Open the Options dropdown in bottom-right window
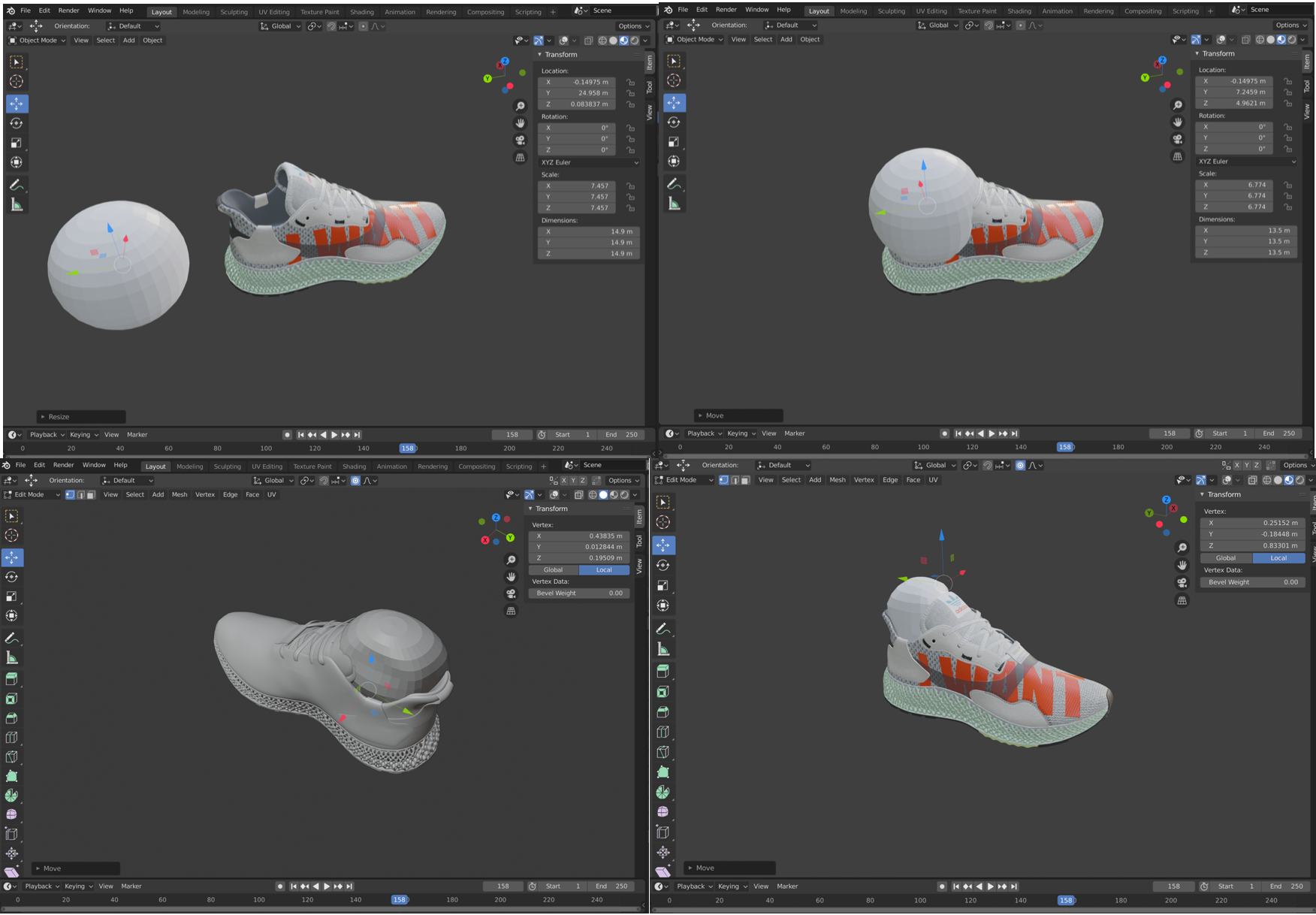This screenshot has height=915, width=1316. [x=1298, y=465]
